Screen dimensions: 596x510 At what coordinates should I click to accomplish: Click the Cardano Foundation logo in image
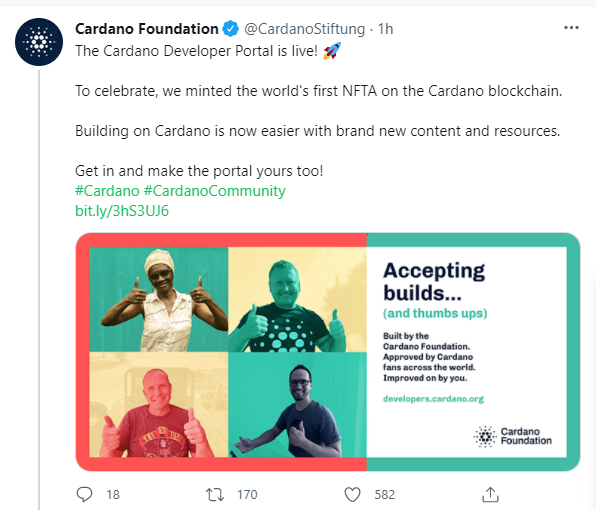click(x=513, y=436)
